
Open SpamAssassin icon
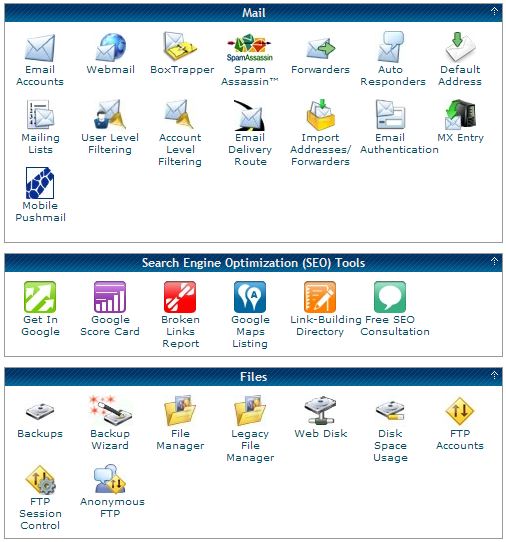250,48
